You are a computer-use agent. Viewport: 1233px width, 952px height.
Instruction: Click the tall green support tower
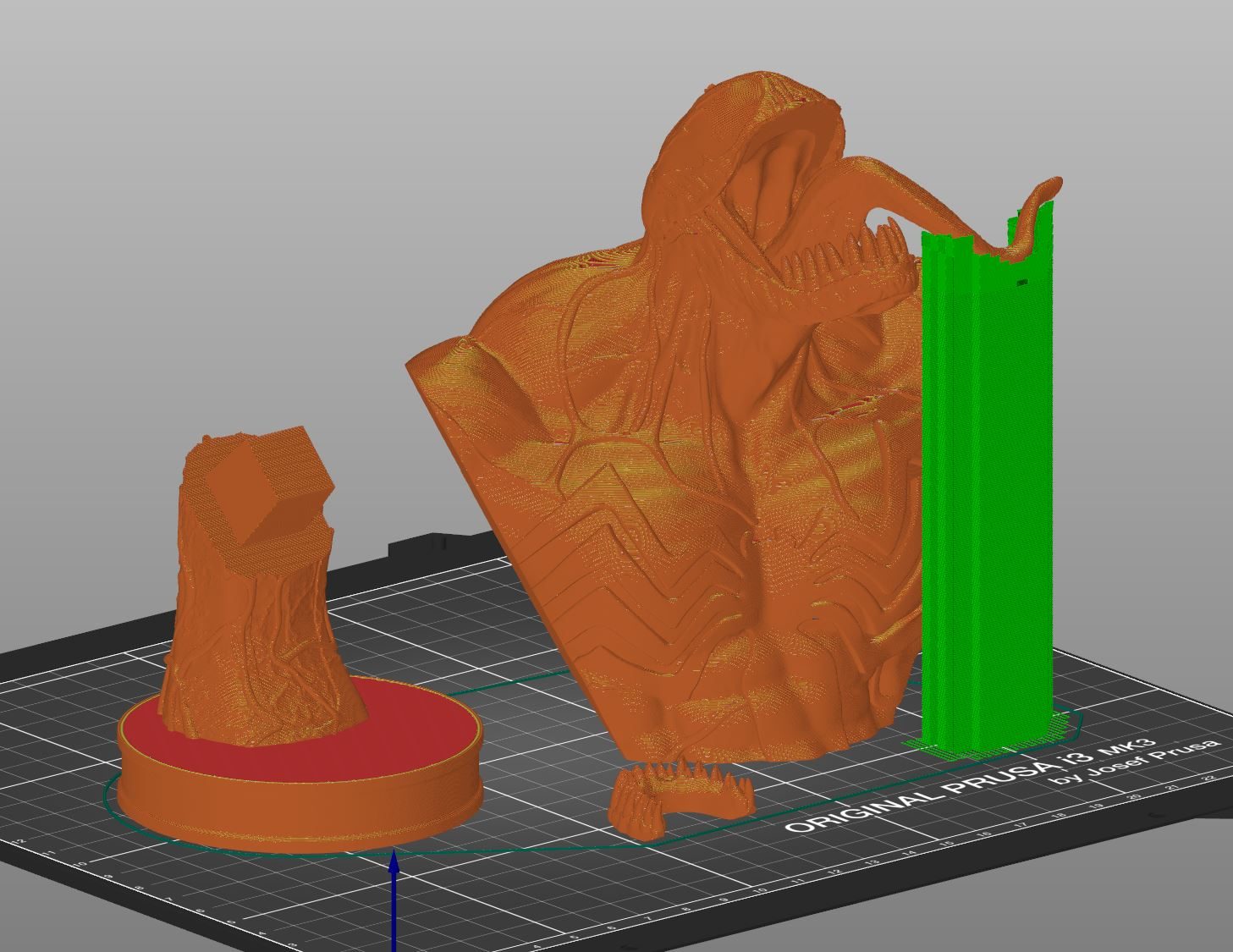pyautogui.click(x=986, y=491)
